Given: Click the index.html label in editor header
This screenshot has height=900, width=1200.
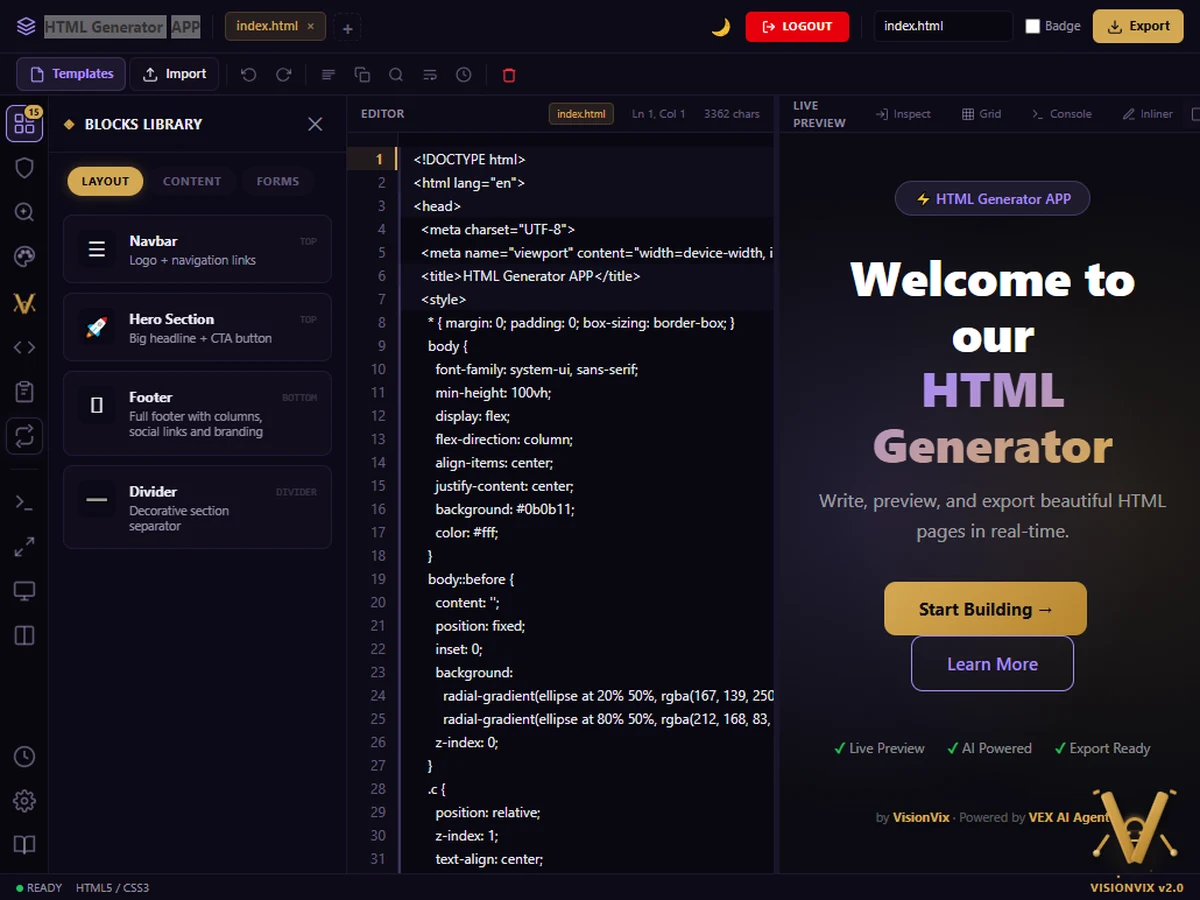Looking at the screenshot, I should tap(581, 114).
